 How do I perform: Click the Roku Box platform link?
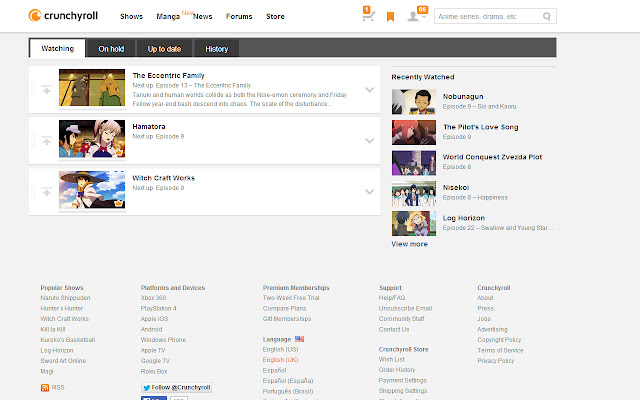(x=154, y=371)
